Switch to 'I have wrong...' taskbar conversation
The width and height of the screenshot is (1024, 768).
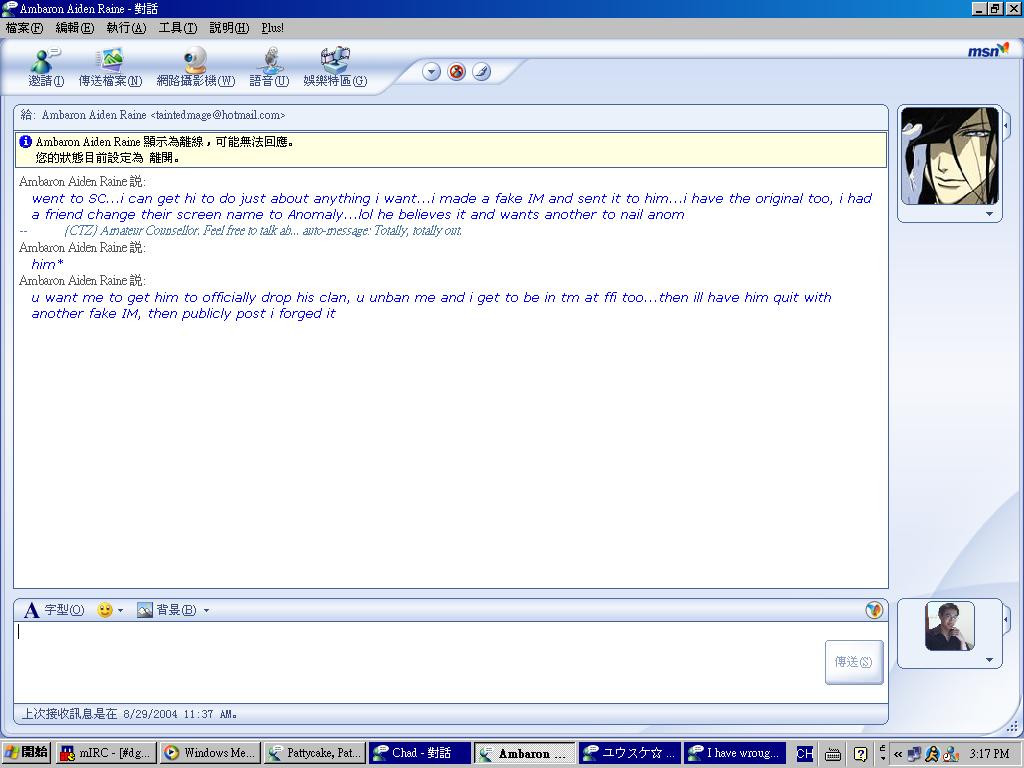(735, 753)
